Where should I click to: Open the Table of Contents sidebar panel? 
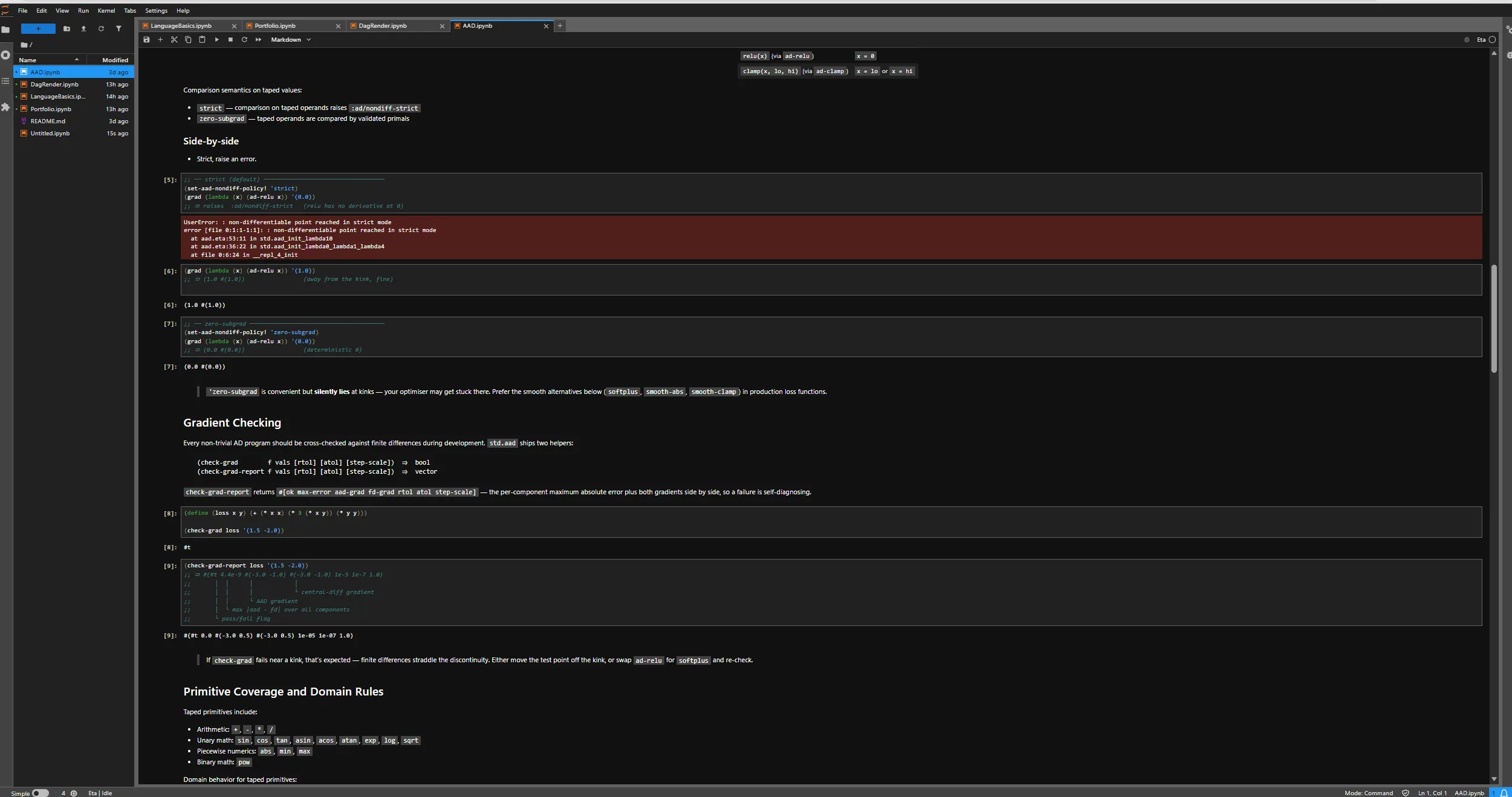point(5,81)
